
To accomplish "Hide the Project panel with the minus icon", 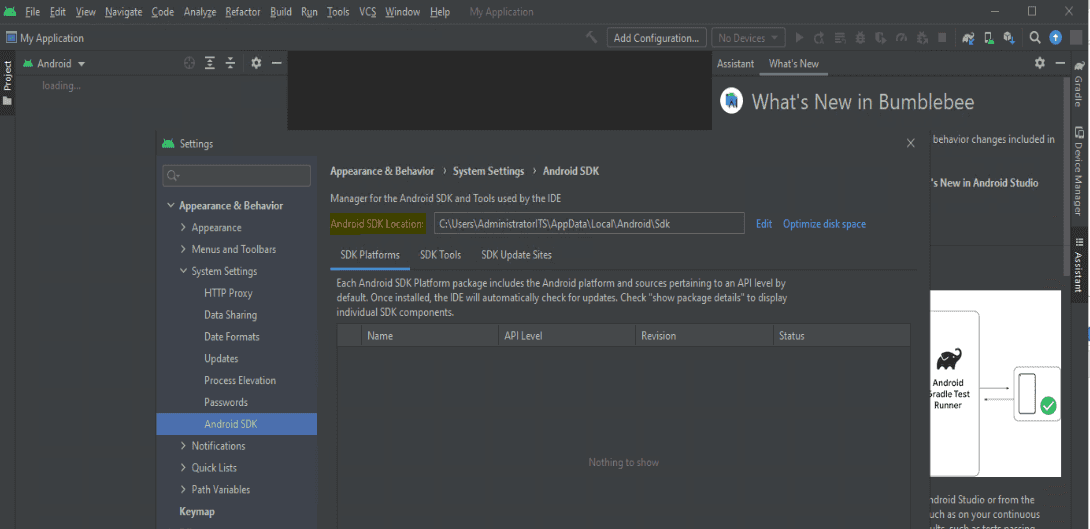I will (x=276, y=63).
